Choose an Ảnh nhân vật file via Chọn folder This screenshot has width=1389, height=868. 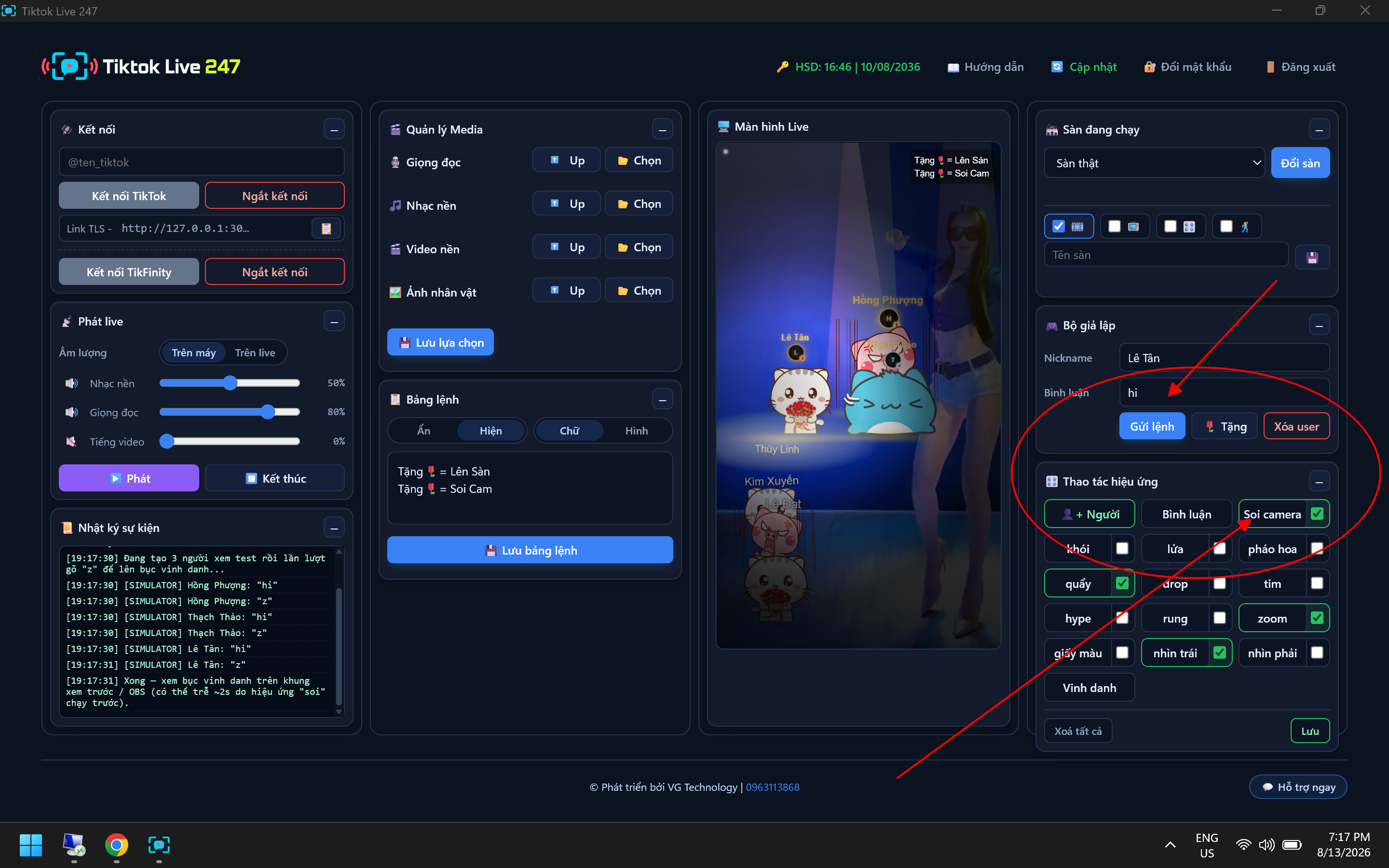click(x=639, y=290)
